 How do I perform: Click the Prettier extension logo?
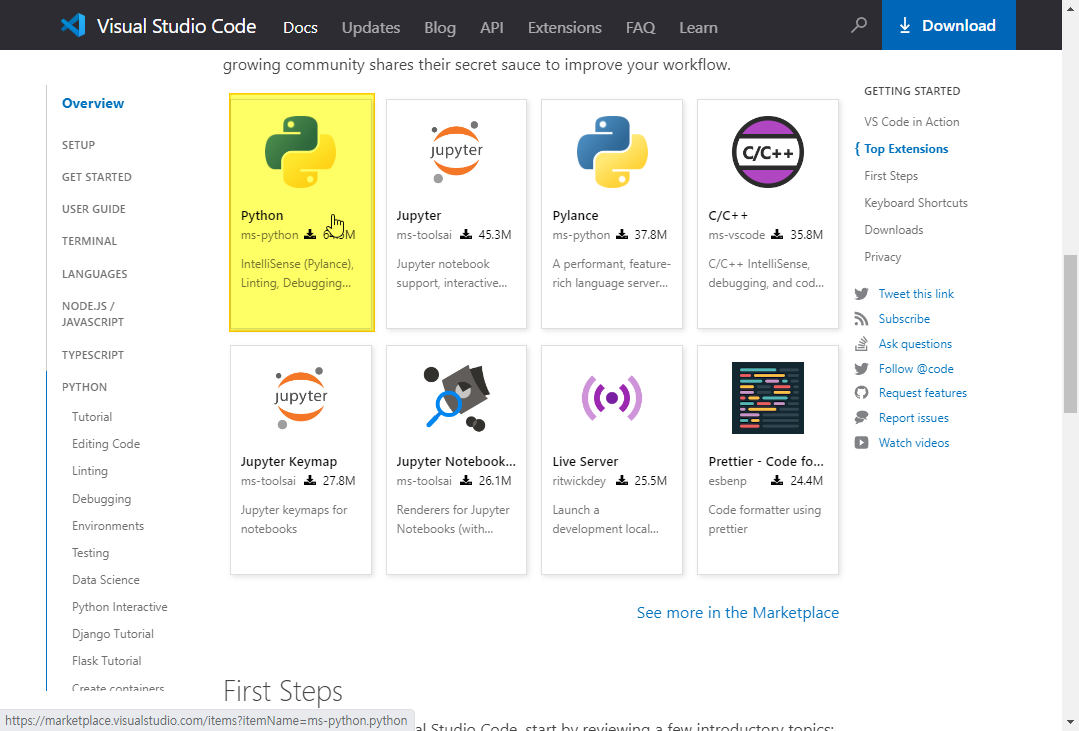click(x=768, y=398)
